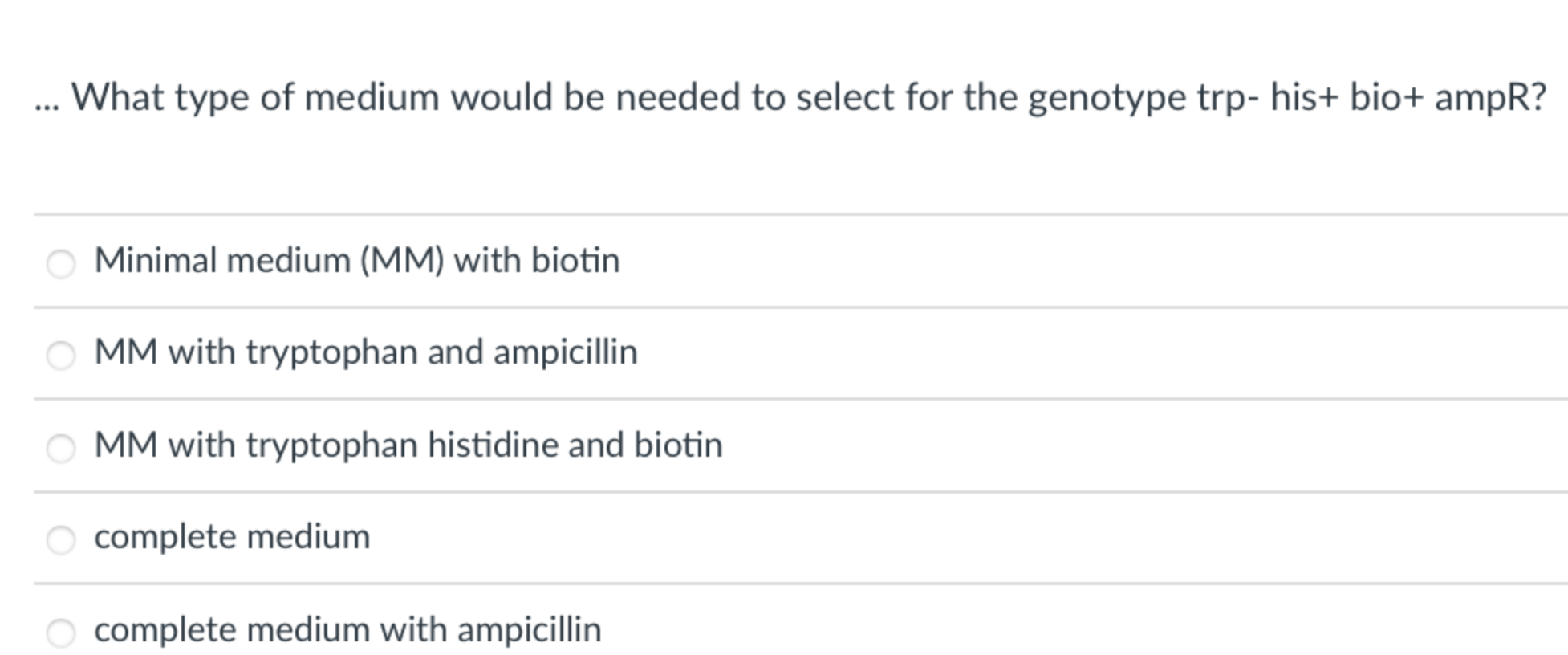Image resolution: width=1568 pixels, height=655 pixels.
Task: Click the word 'histidine' in the third answer option
Action: coord(492,445)
